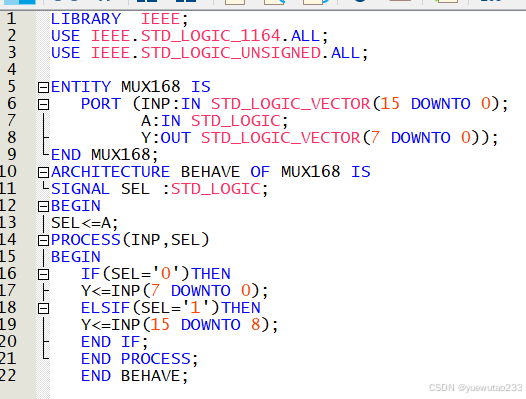Image resolution: width=526 pixels, height=399 pixels.
Task: Collapse the ARCHITECTURE BEHAVE fold marker
Action: point(43,173)
